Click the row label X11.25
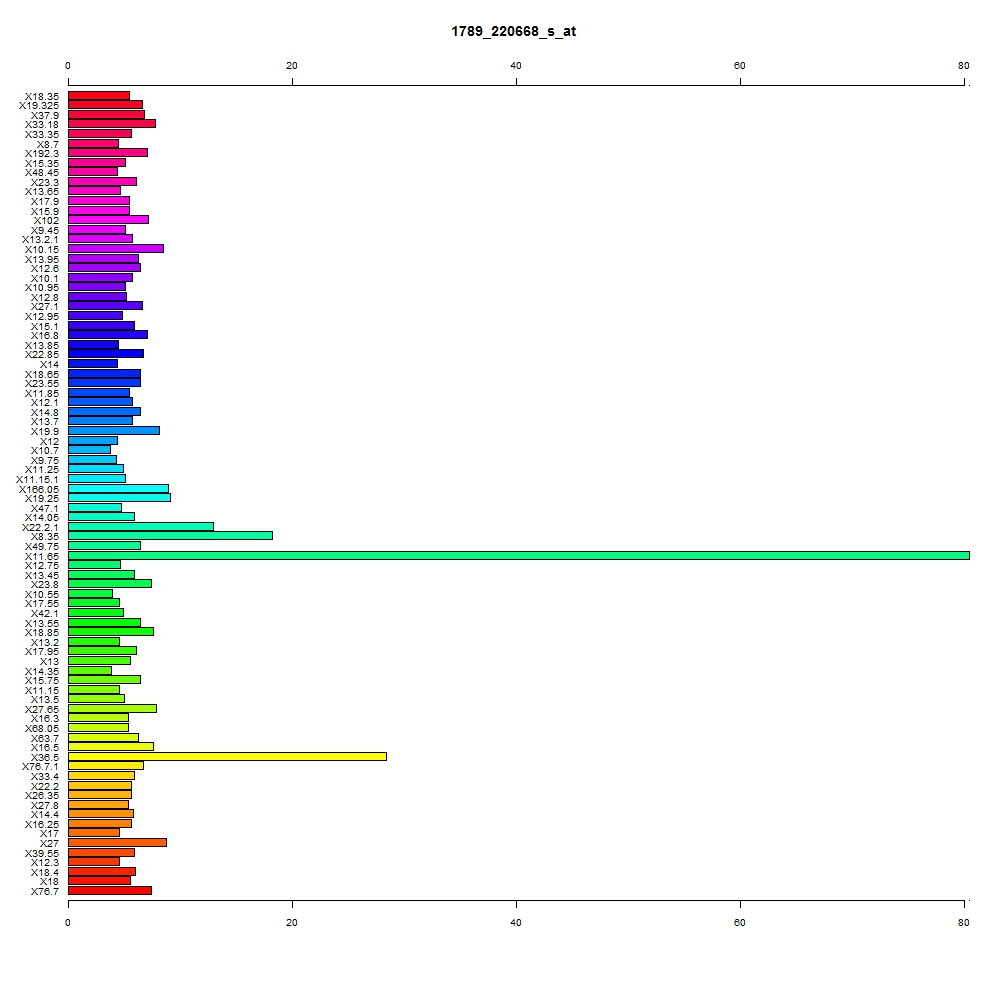This screenshot has width=1000, height=1000. [x=42, y=469]
